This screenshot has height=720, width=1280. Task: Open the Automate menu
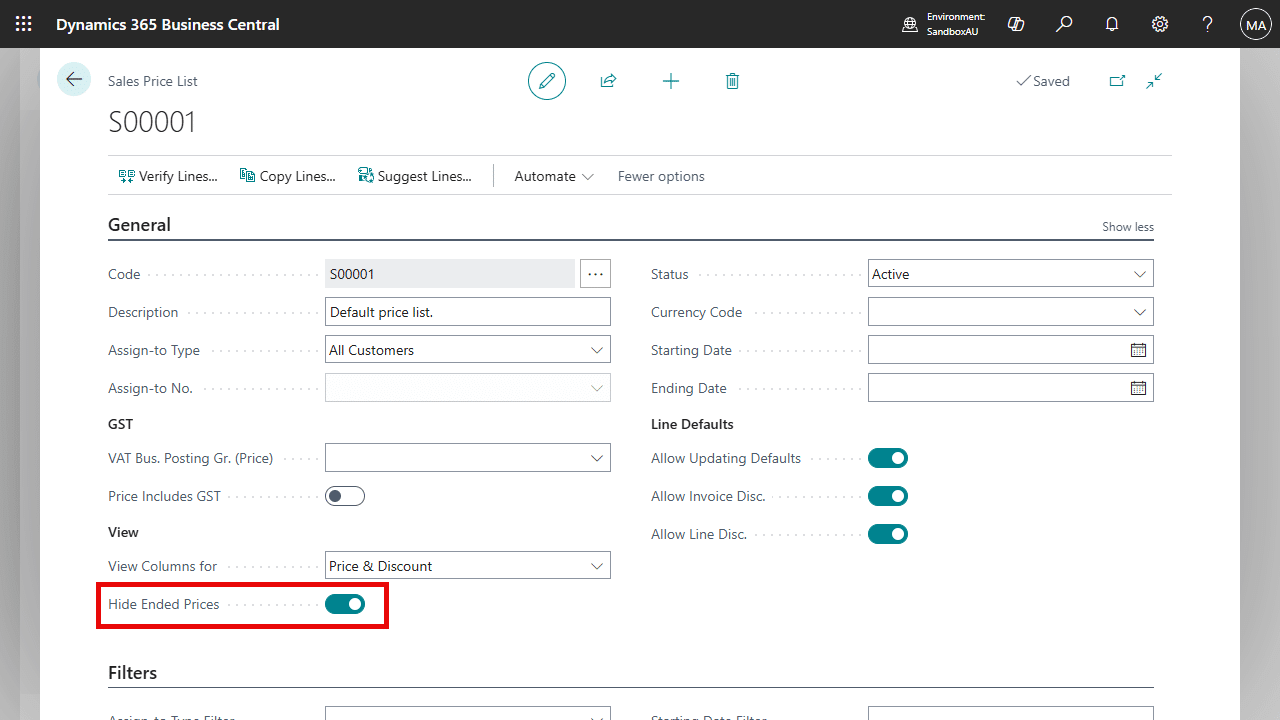(x=554, y=176)
